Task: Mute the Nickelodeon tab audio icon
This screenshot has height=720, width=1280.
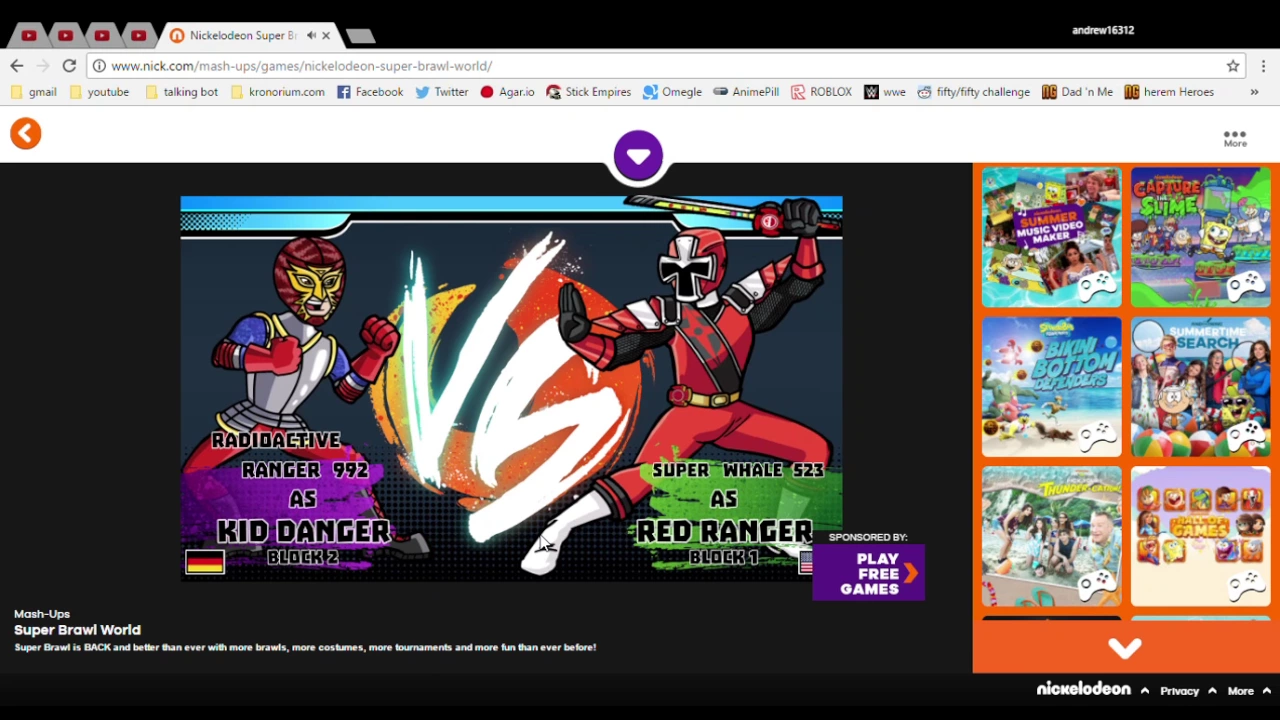Action: pos(311,35)
